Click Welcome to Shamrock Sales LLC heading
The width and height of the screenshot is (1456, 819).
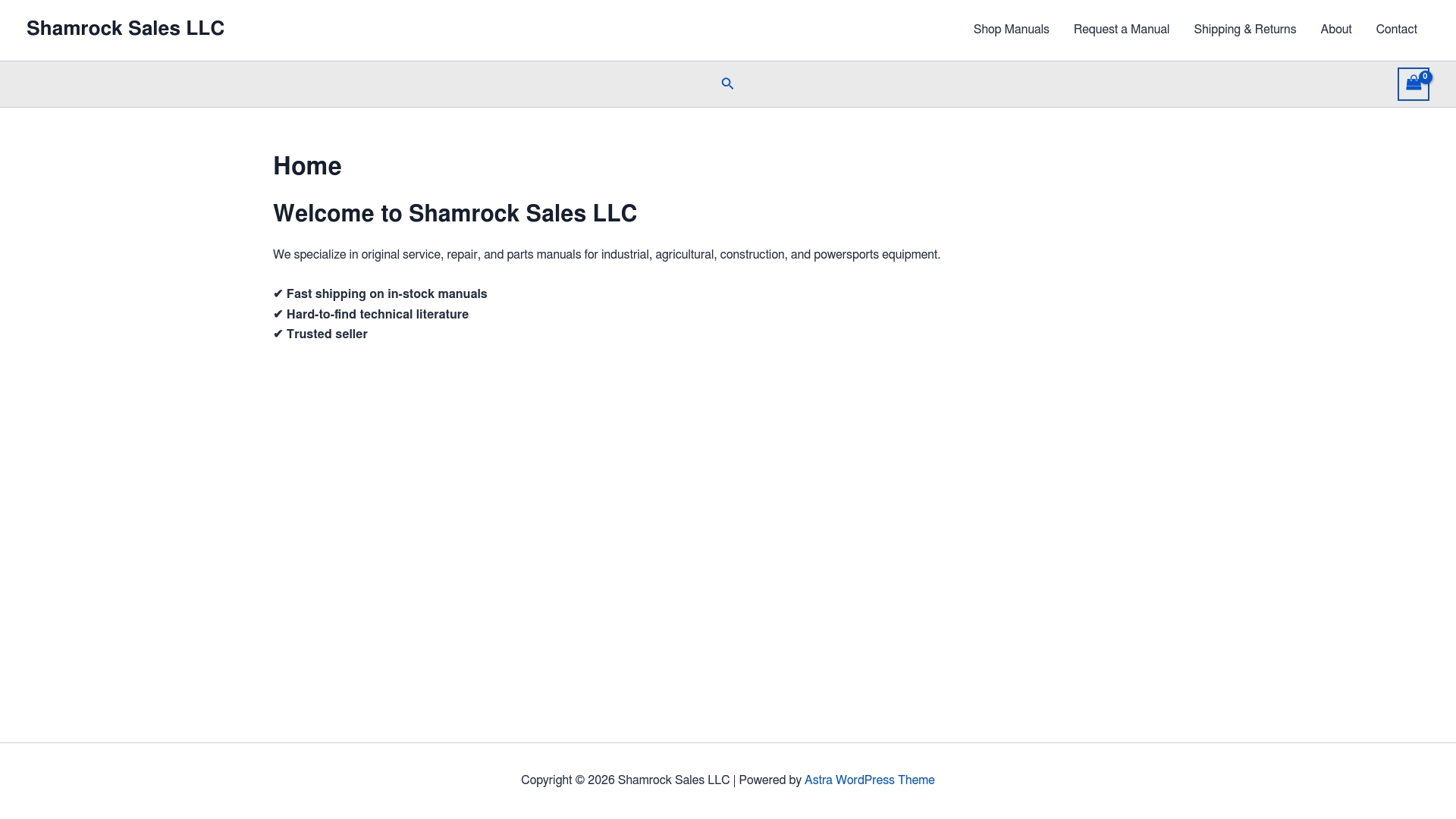tap(455, 214)
